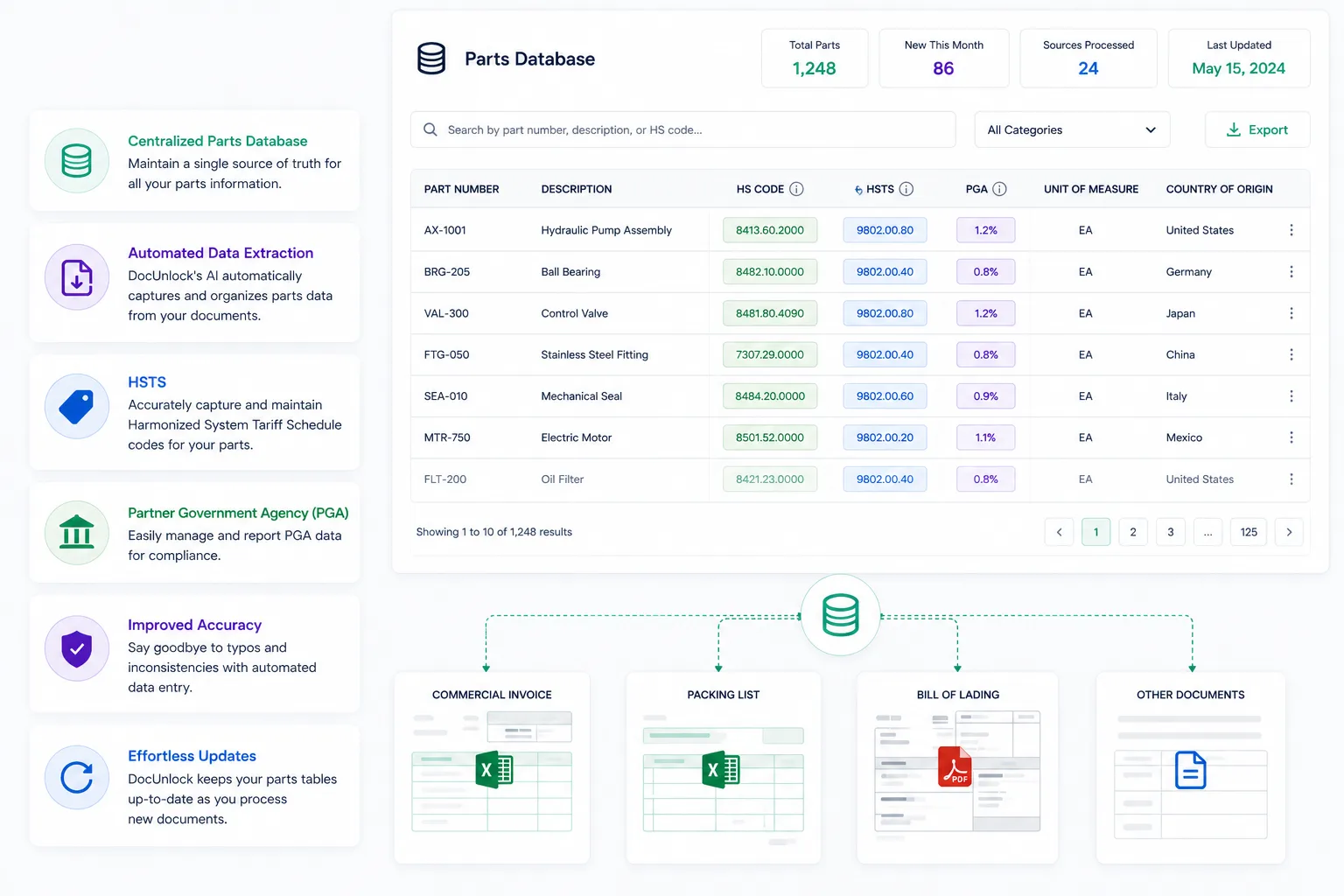Click the HSTS header link icon
The image size is (1344, 896).
tap(858, 190)
